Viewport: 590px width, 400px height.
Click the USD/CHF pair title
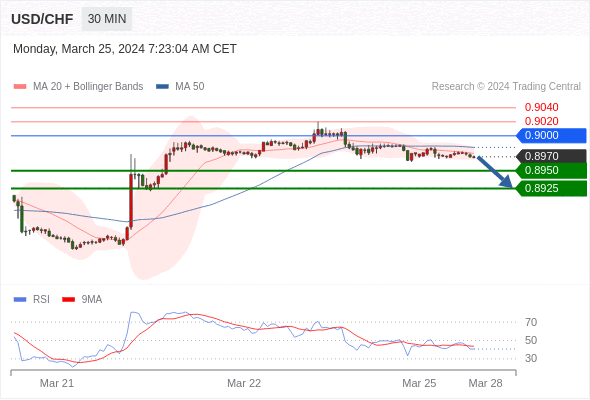42,19
